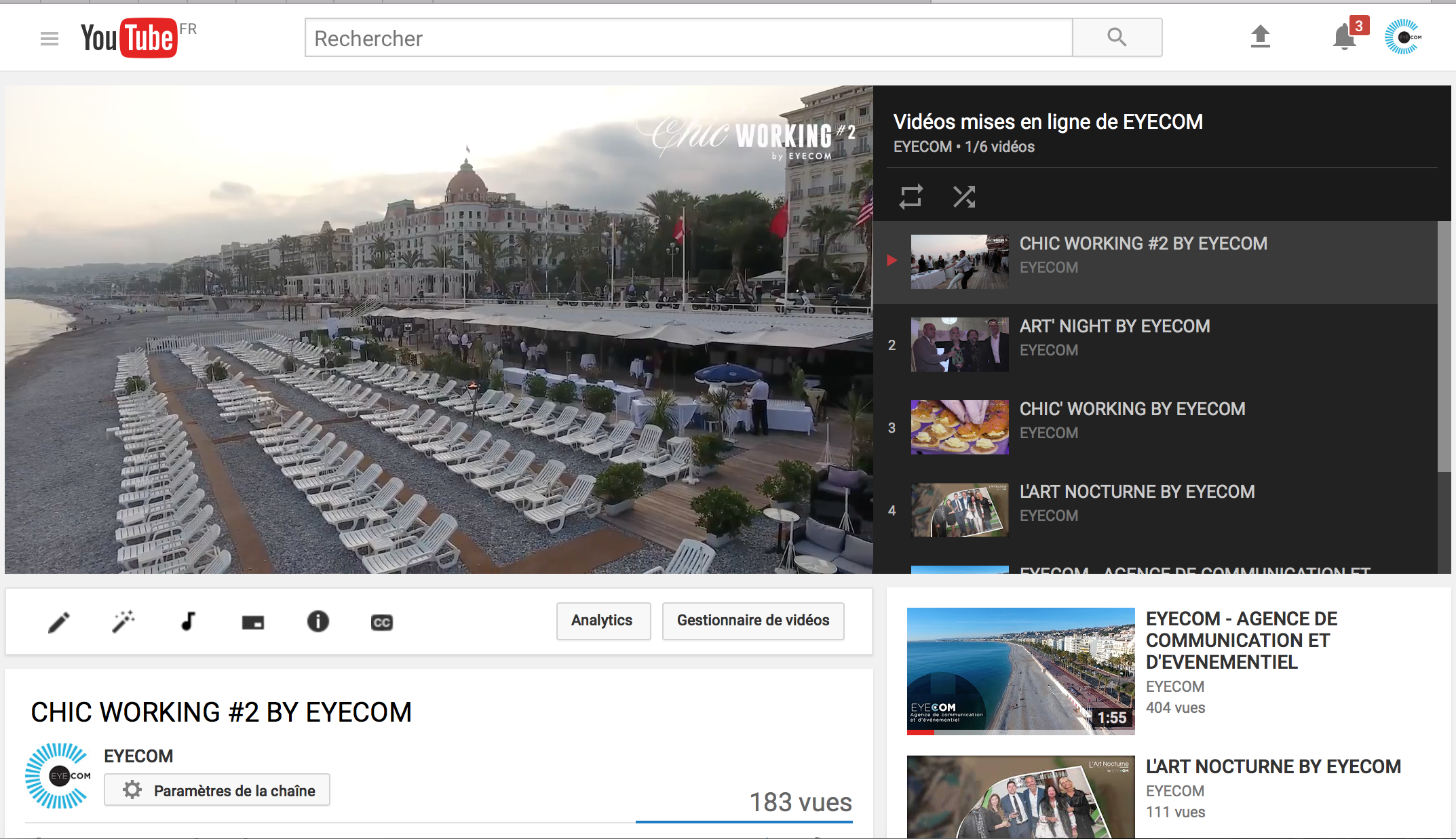Click suggested L'ART NOCTURNE thumbnail

[1020, 797]
